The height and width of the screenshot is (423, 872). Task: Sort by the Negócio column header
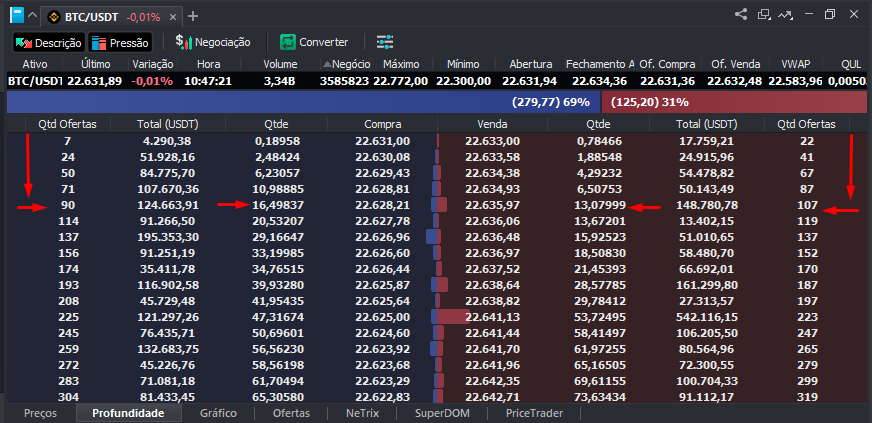346,64
